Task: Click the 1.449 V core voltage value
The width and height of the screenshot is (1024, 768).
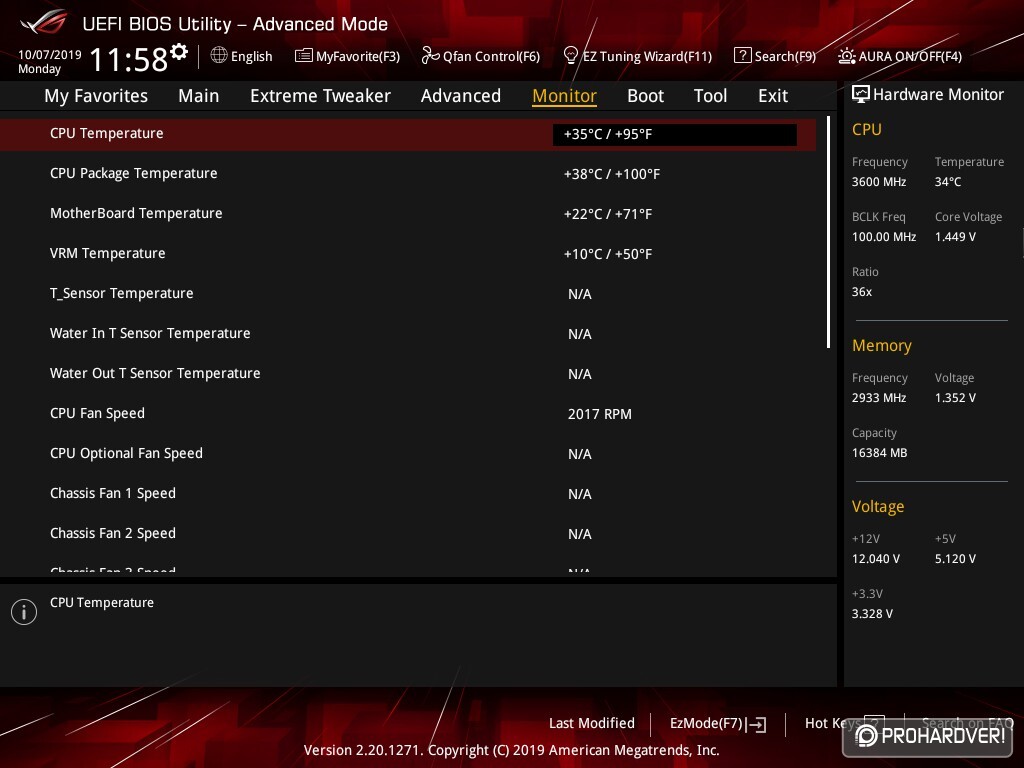Action: pyautogui.click(x=955, y=237)
